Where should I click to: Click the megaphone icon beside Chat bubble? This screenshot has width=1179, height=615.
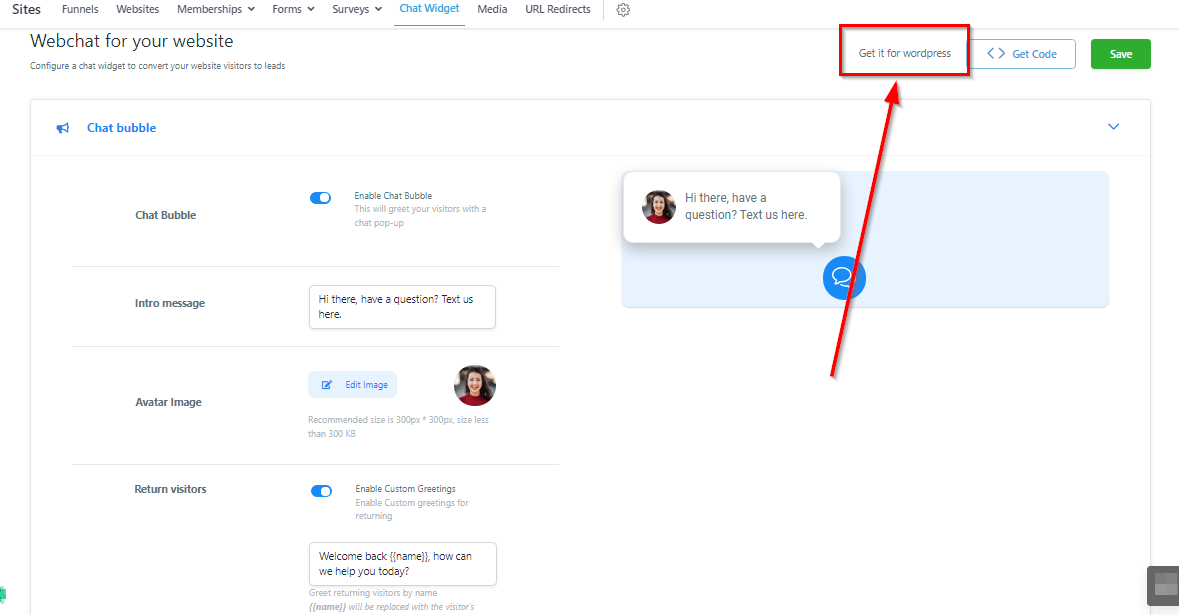63,128
